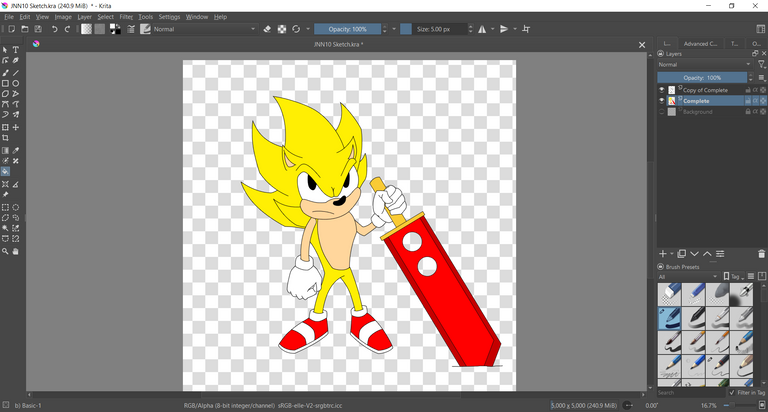This screenshot has width=768, height=412.
Task: Click the brush preset Search field
Action: 691,393
